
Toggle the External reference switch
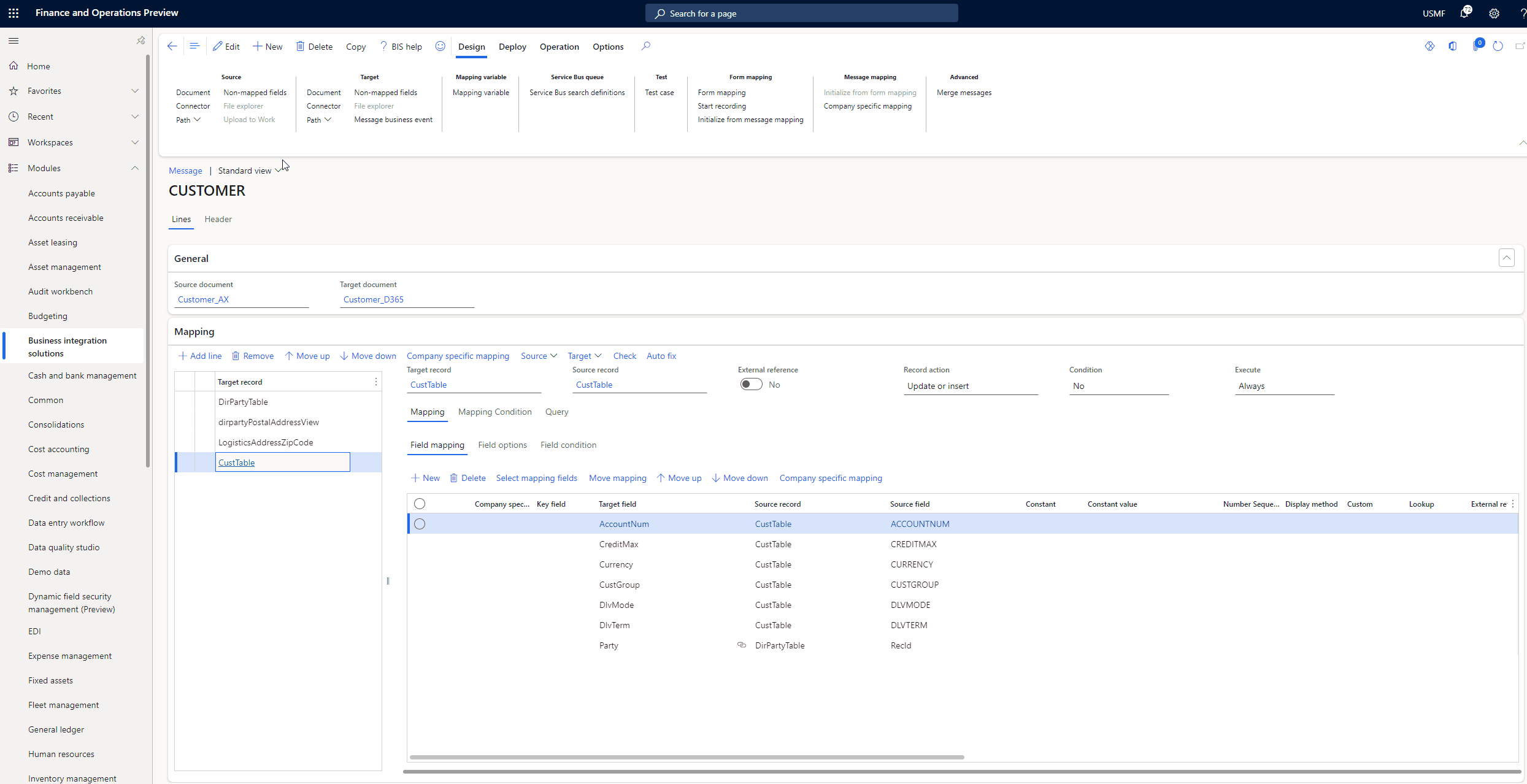point(751,385)
